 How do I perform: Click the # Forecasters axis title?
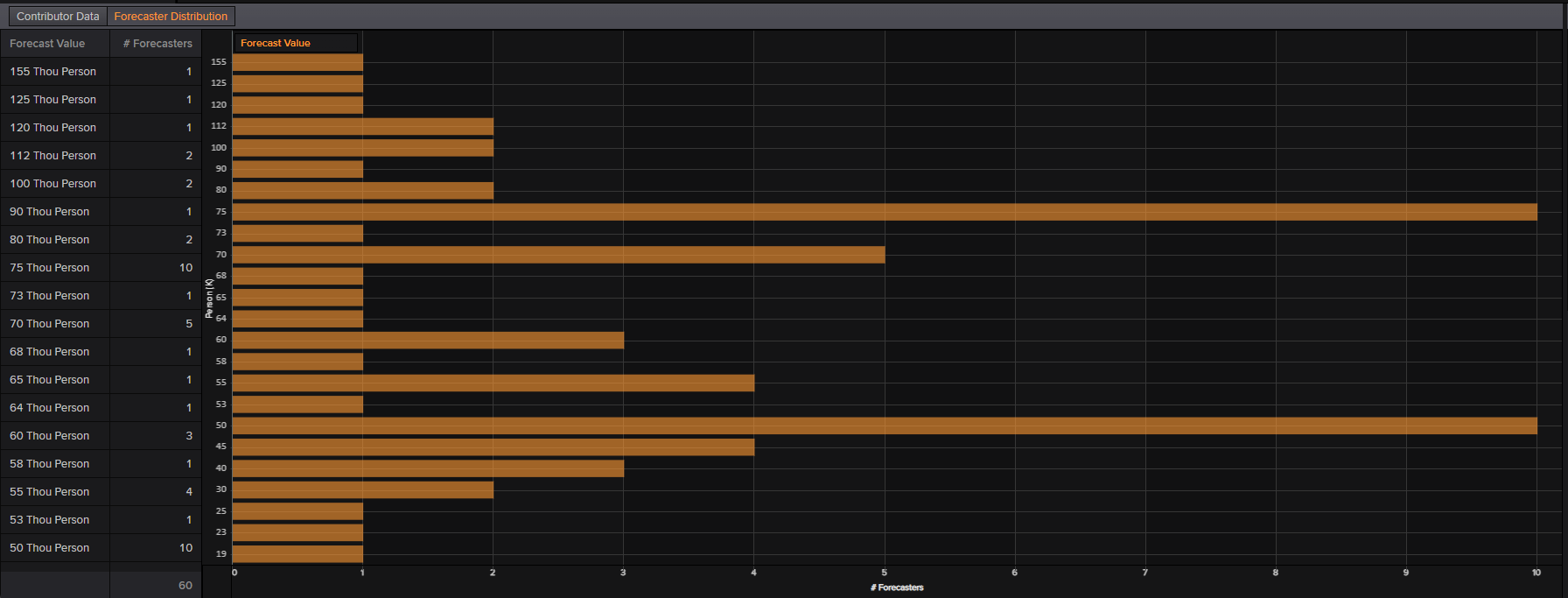[897, 587]
